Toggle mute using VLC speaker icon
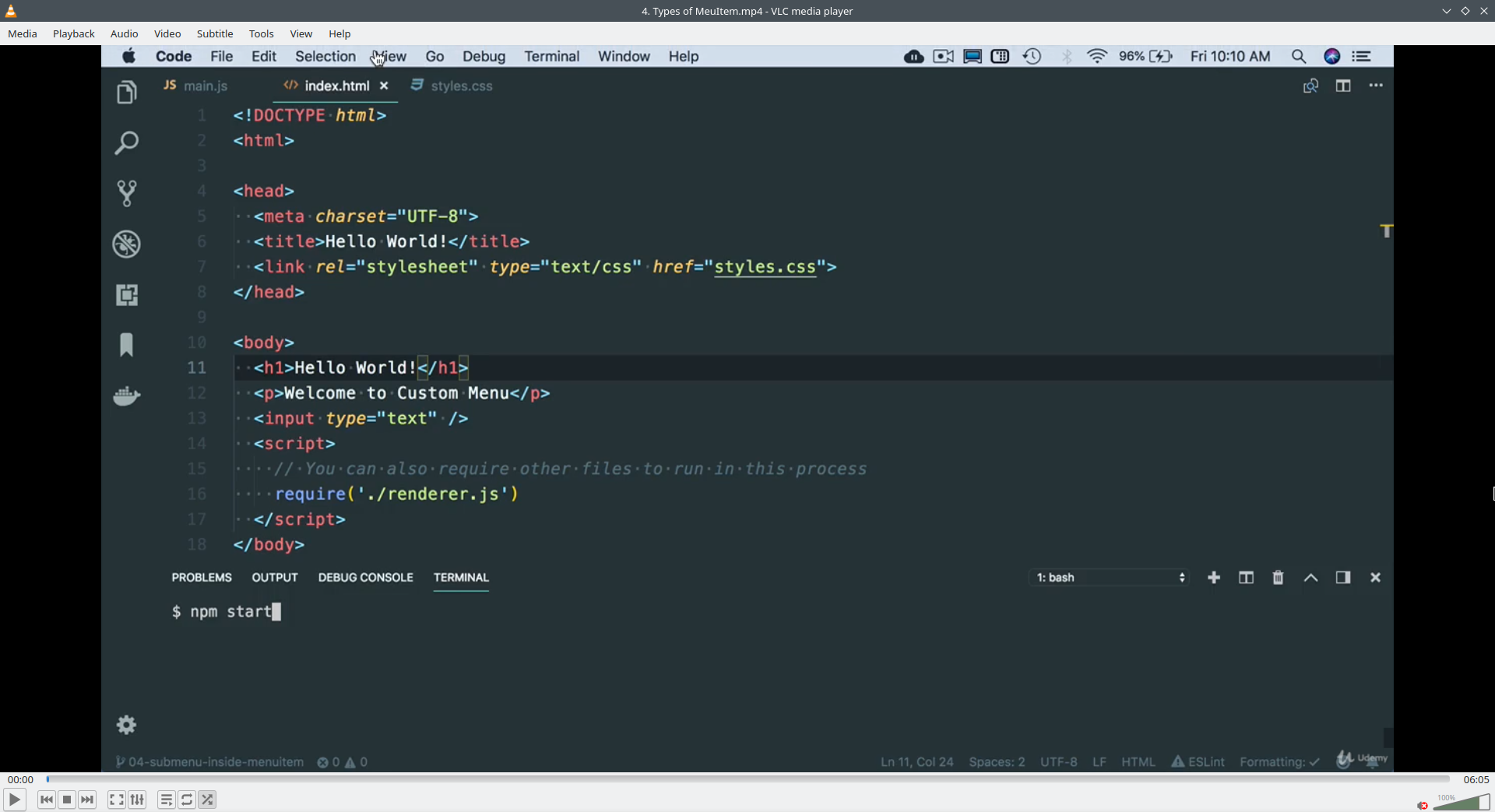The height and width of the screenshot is (812, 1495). (1423, 805)
